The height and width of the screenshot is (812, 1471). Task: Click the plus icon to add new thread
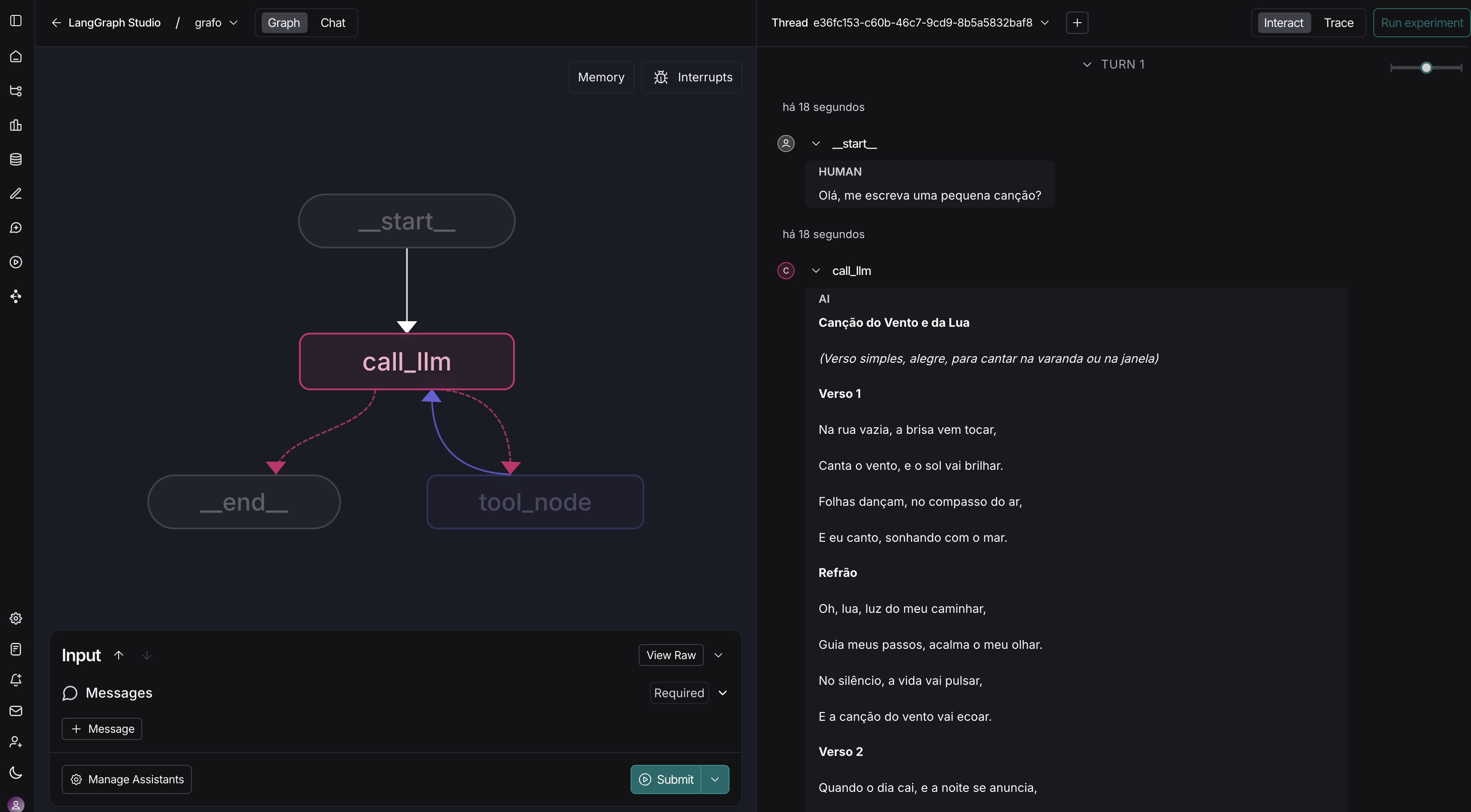[x=1076, y=23]
